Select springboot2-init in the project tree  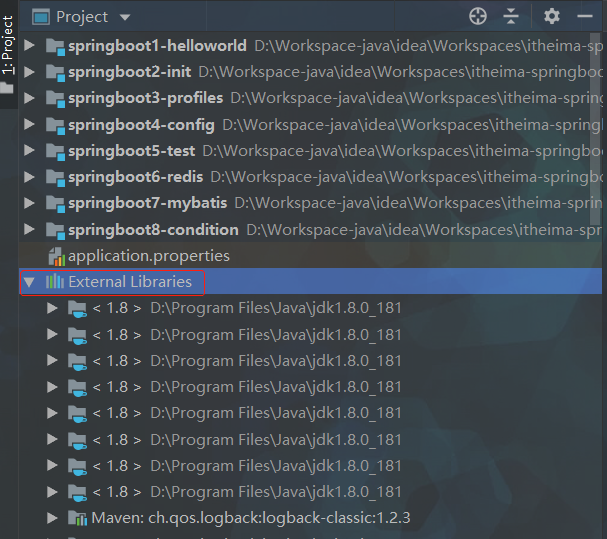[129, 72]
